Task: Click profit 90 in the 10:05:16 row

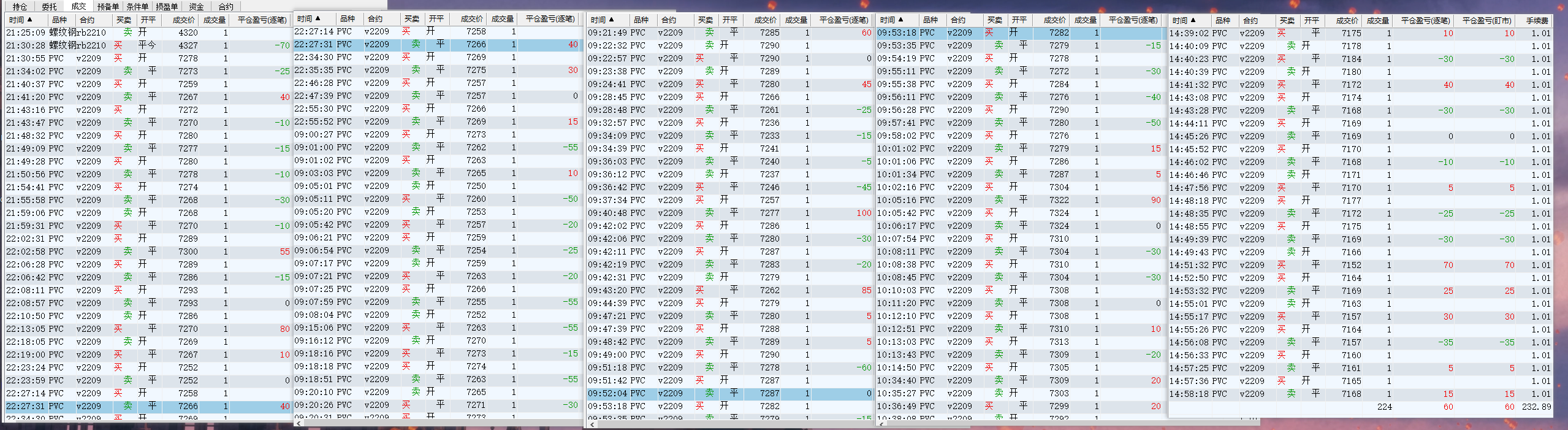Action: click(1155, 200)
